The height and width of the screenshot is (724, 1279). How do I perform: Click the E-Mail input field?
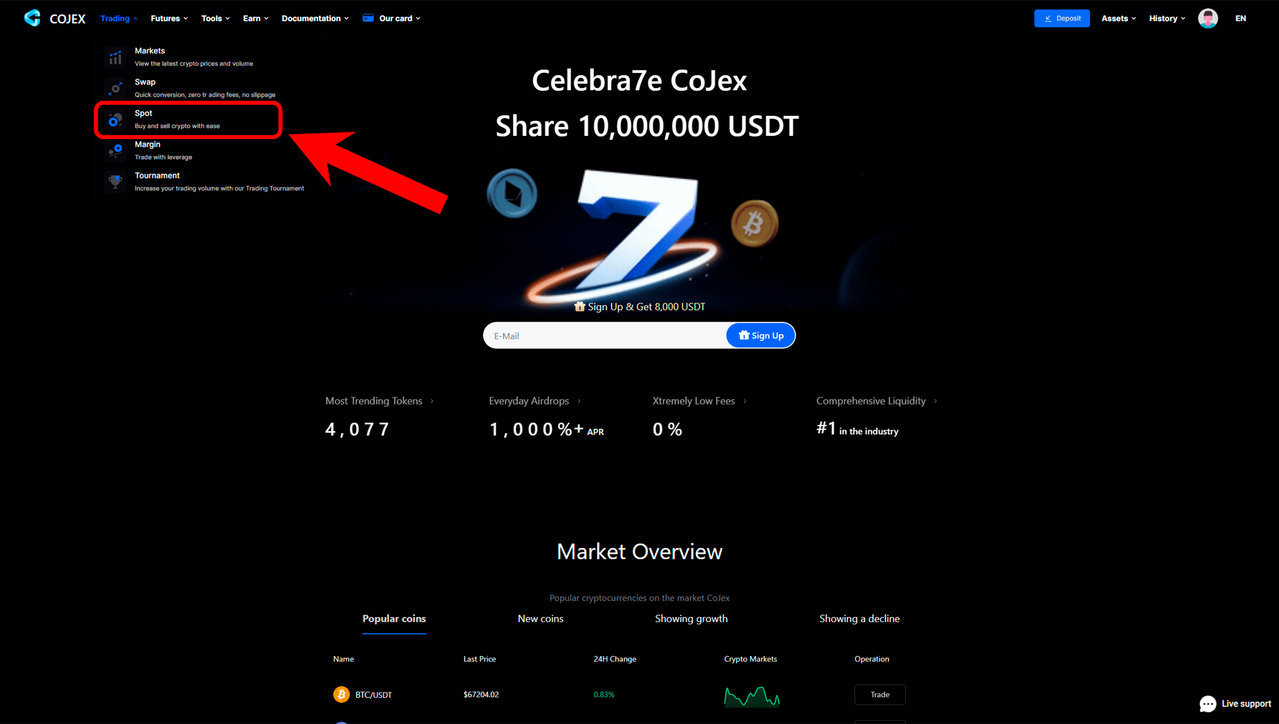pos(605,335)
